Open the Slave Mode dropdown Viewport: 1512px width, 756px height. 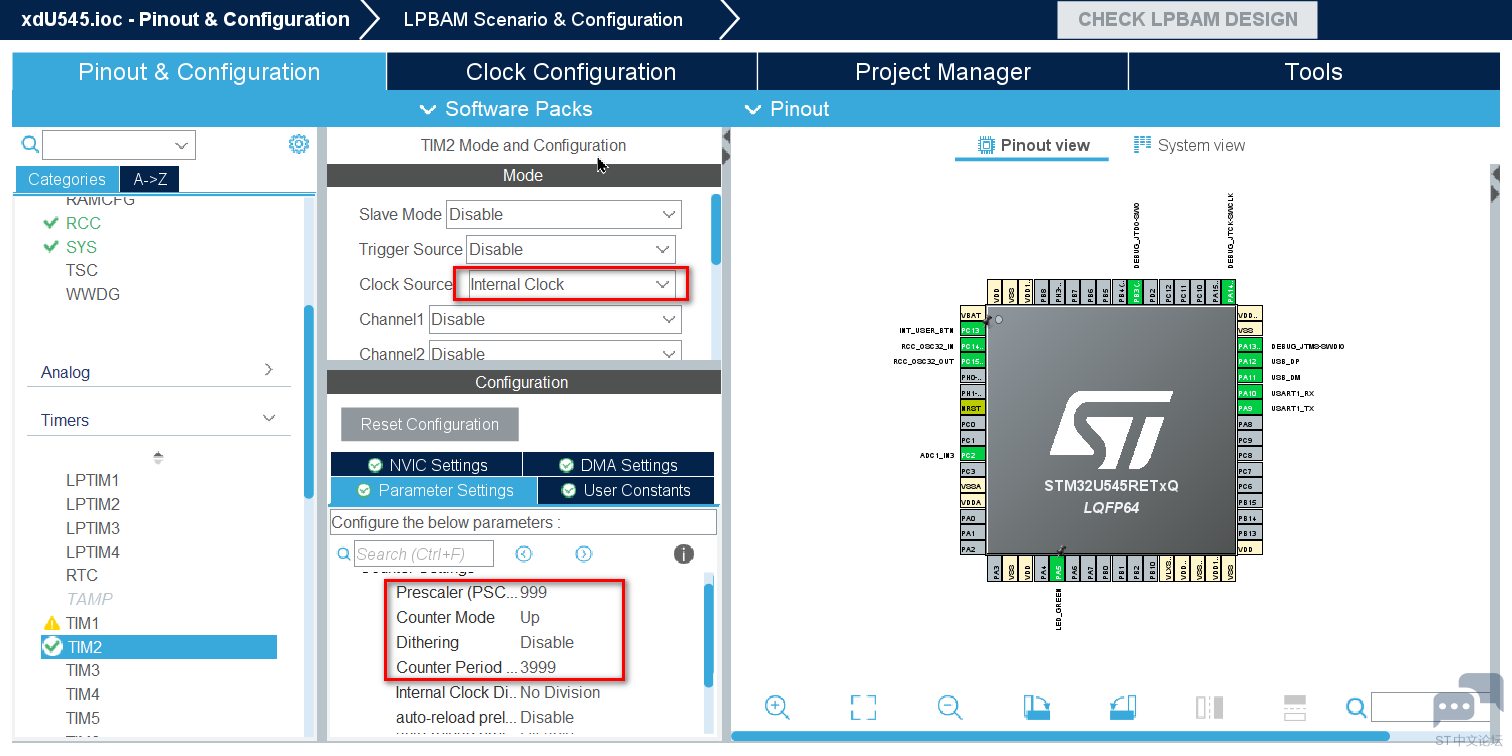click(564, 214)
